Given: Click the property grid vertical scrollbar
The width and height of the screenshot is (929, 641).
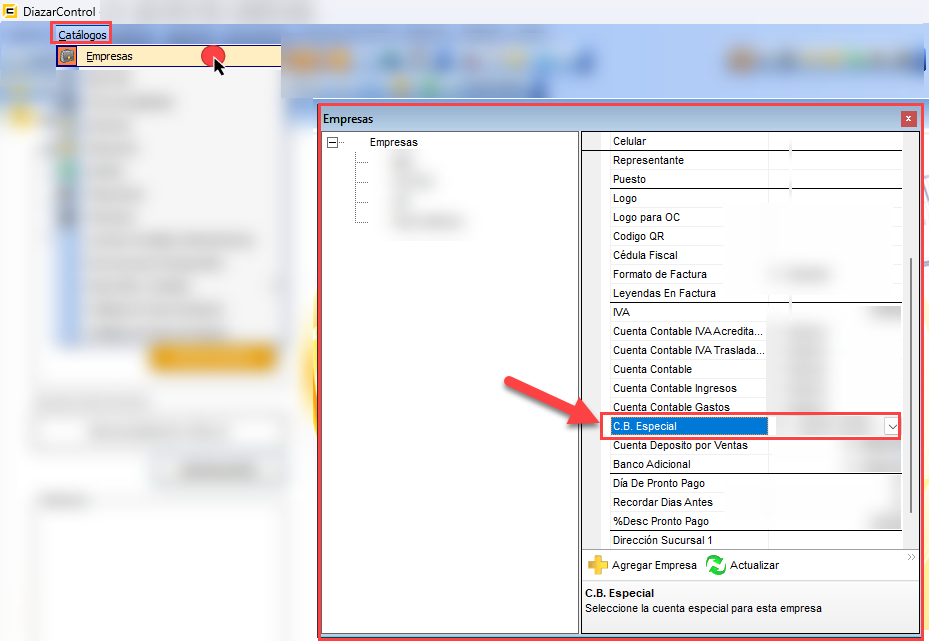Looking at the screenshot, I should (x=909, y=380).
